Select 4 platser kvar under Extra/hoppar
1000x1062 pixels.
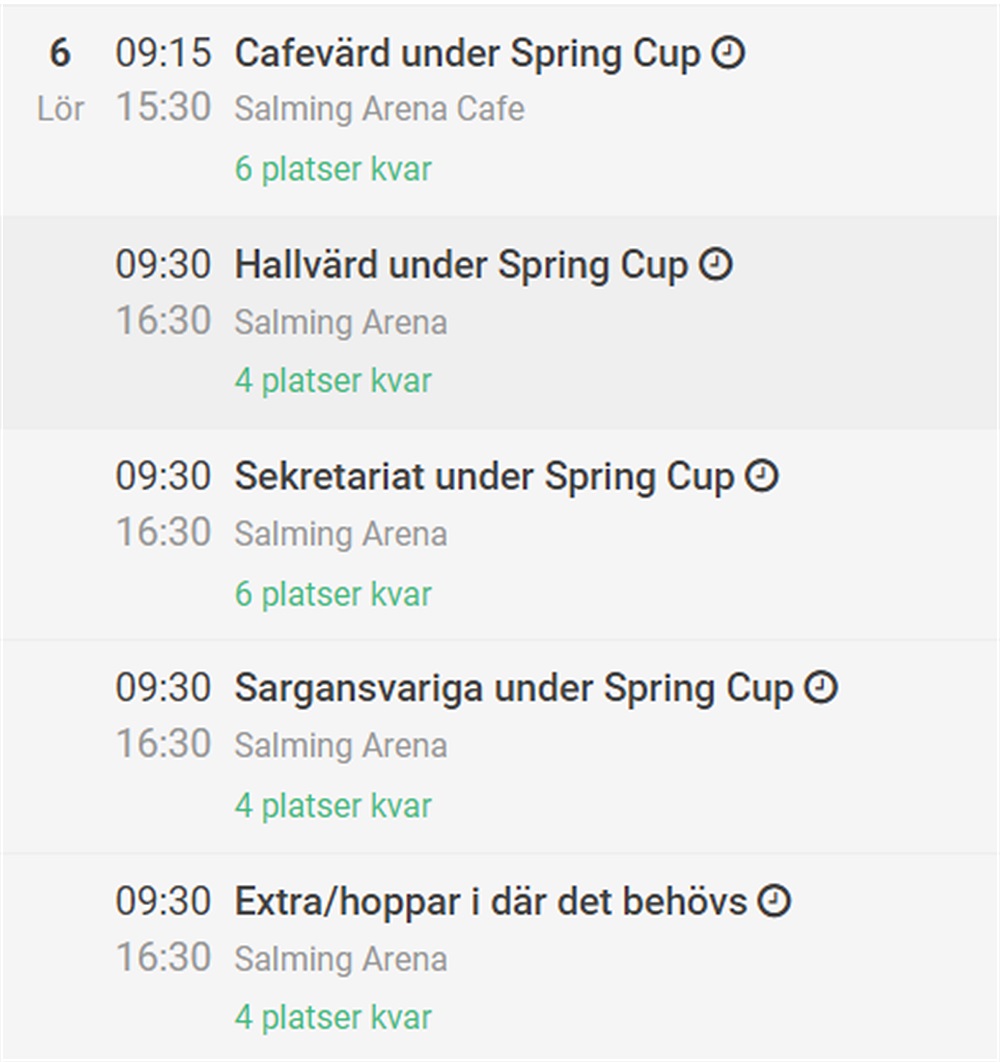[x=333, y=1017]
